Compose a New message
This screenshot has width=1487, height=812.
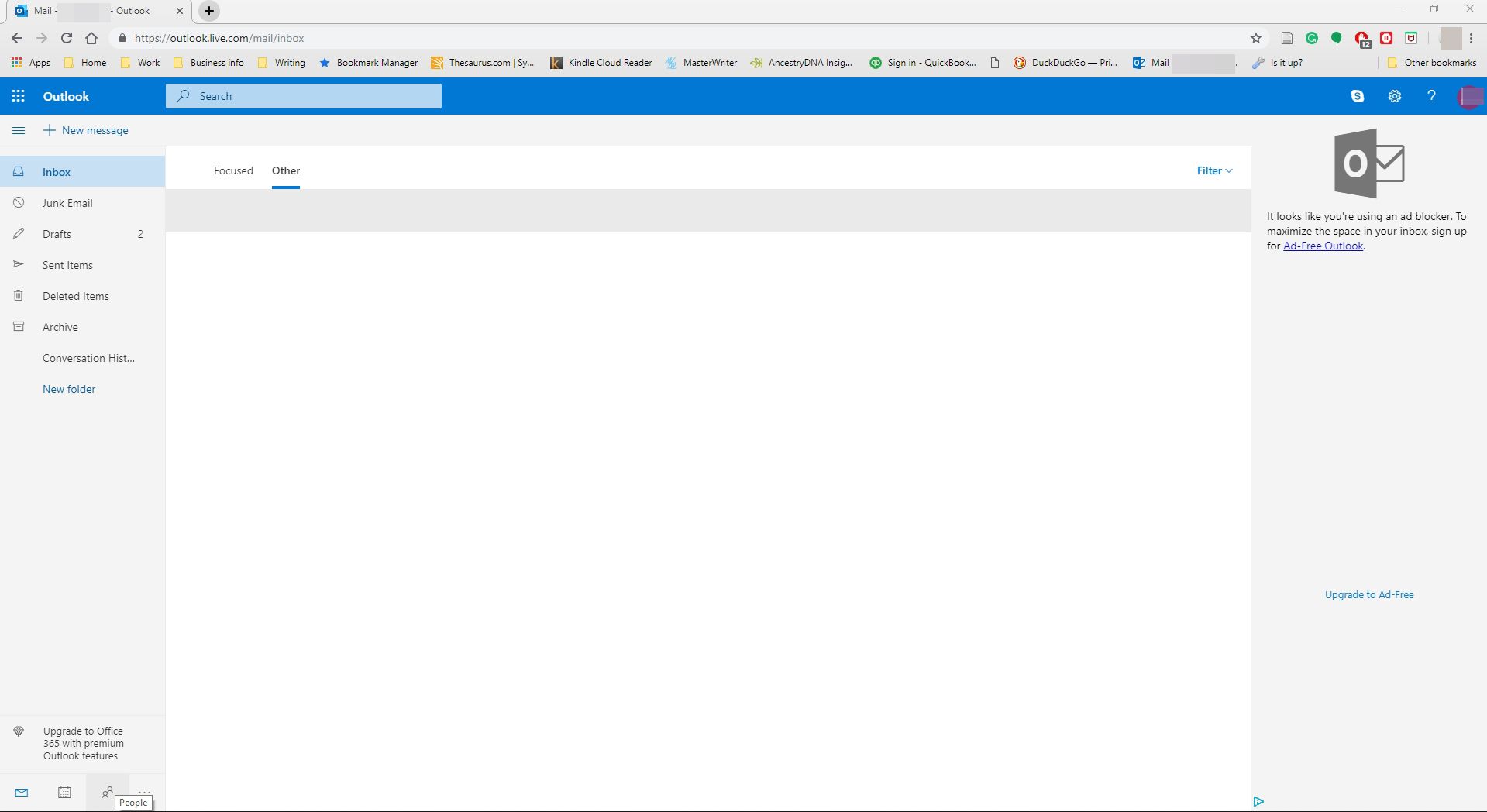[x=86, y=130]
